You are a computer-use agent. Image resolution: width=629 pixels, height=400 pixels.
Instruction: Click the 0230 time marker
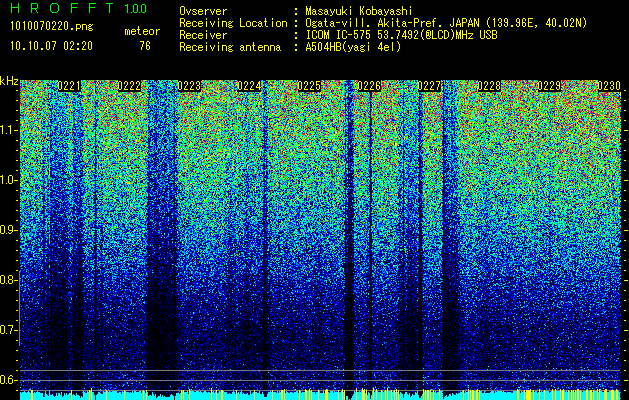coord(609,86)
